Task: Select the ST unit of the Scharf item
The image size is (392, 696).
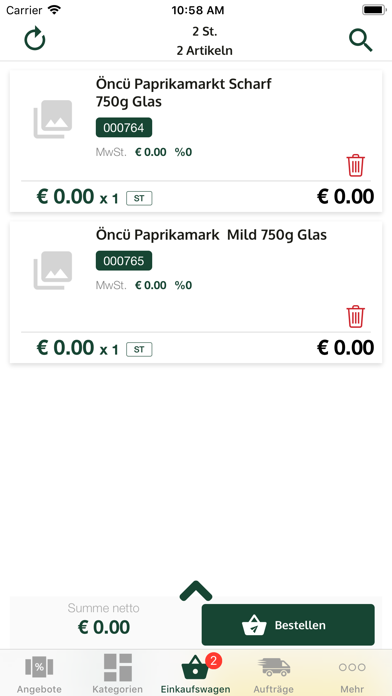Action: 139,198
